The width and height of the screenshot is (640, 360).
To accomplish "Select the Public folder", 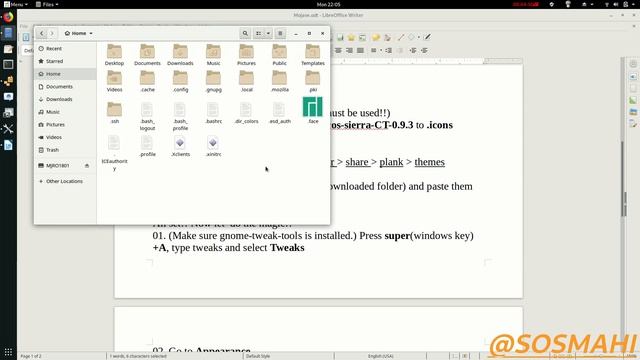I will click(x=279, y=55).
